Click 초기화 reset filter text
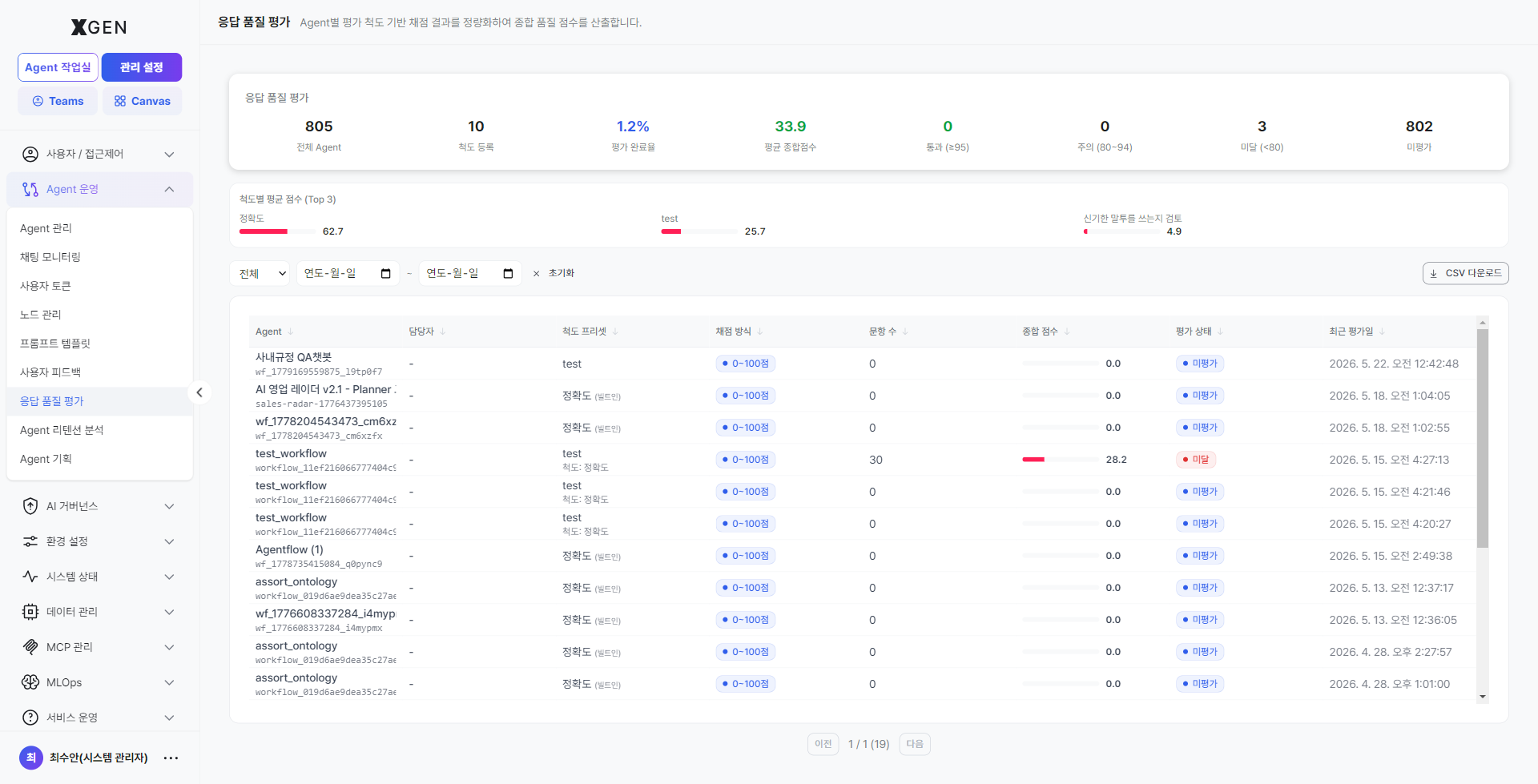Viewport: 1538px width, 784px height. pyautogui.click(x=562, y=273)
